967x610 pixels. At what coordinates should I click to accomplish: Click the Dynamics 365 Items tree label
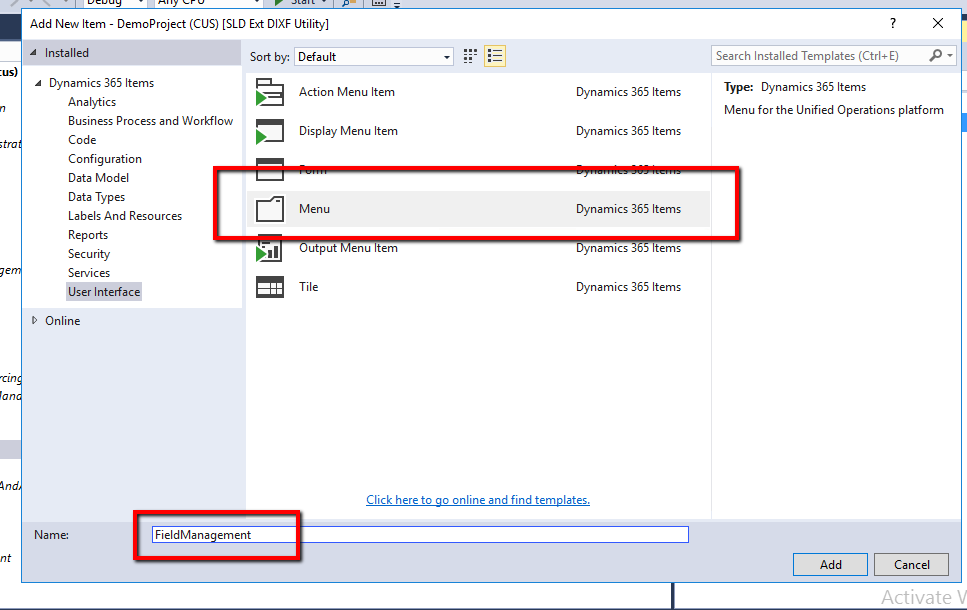point(102,83)
